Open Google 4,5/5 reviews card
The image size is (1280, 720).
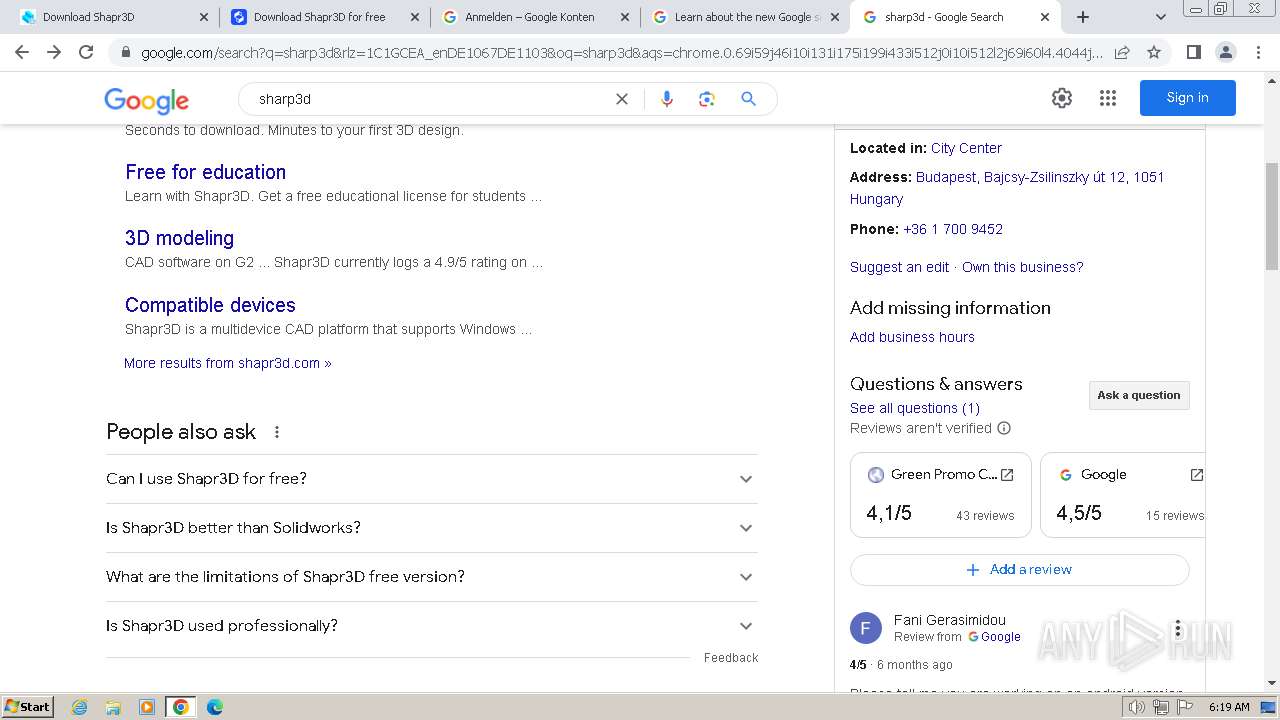tap(1122, 495)
